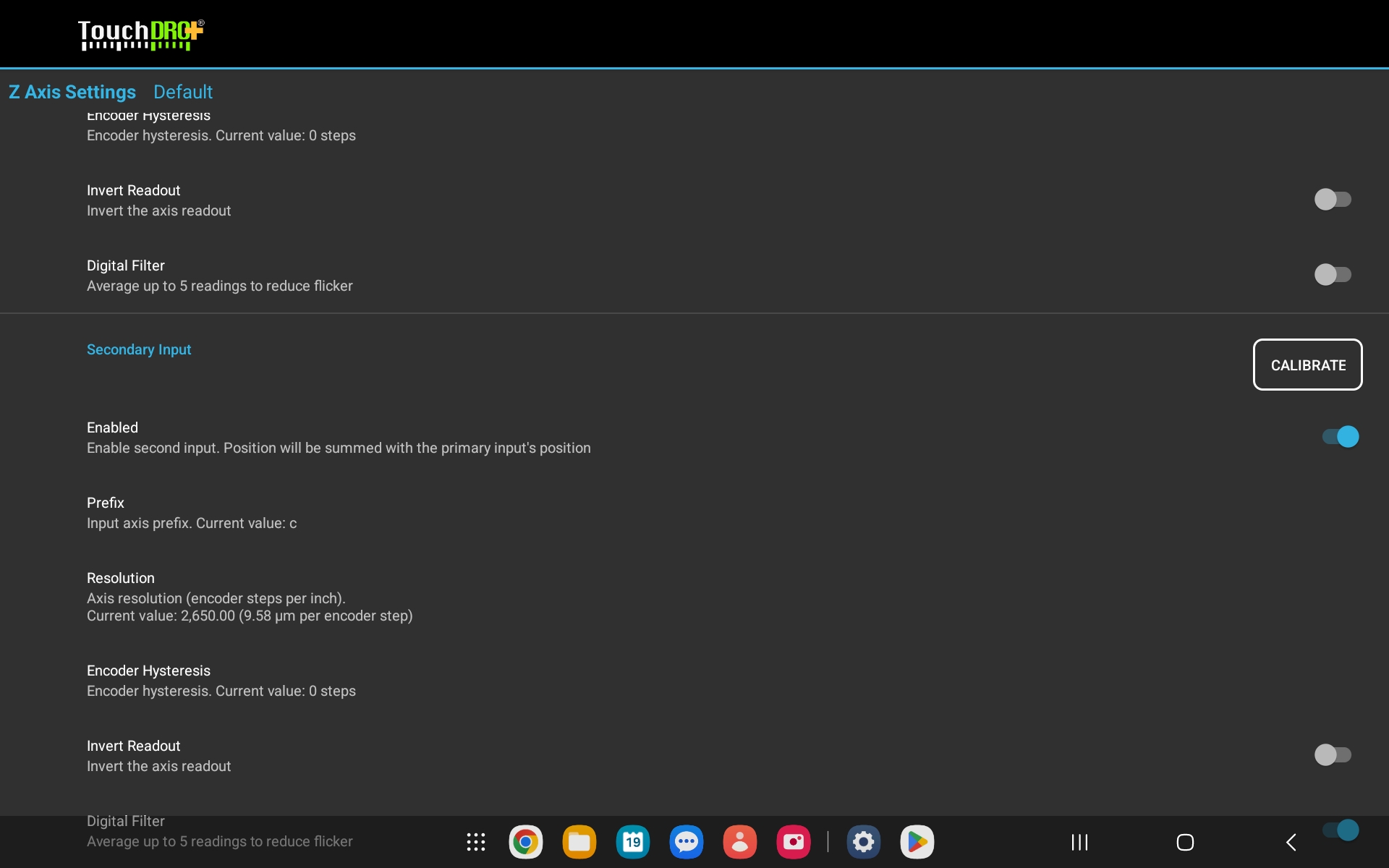
Task: Open Chrome browser from taskbar
Action: [525, 842]
